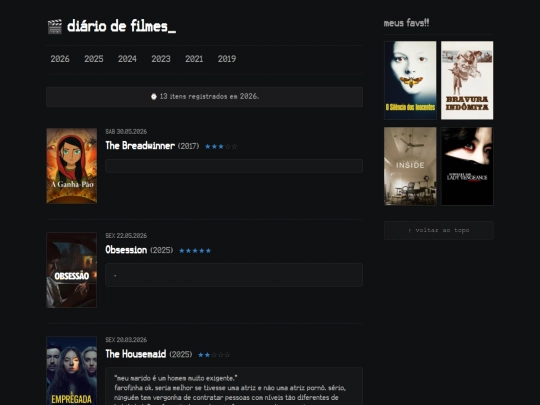Click The Housemaid two-star rating
The image size is (540, 405).
pos(214,355)
